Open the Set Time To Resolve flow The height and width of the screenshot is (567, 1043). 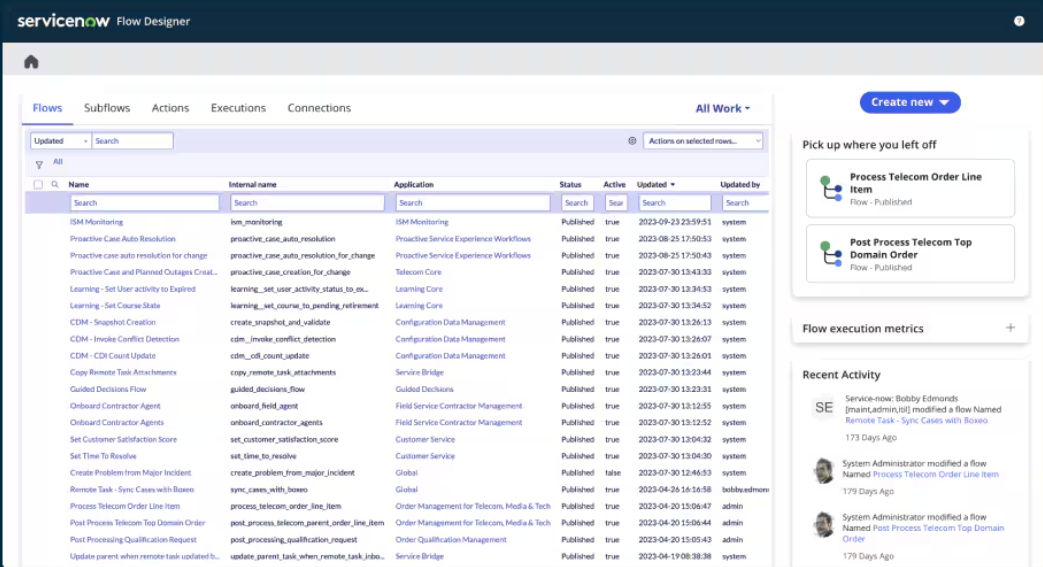(103, 457)
